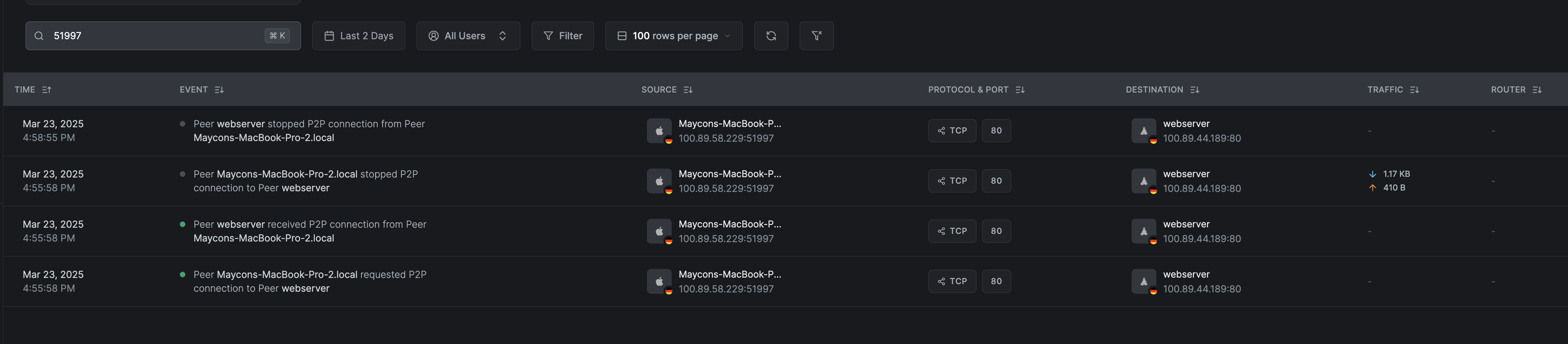
Task: Click the clear filters funnel icon
Action: 816,36
